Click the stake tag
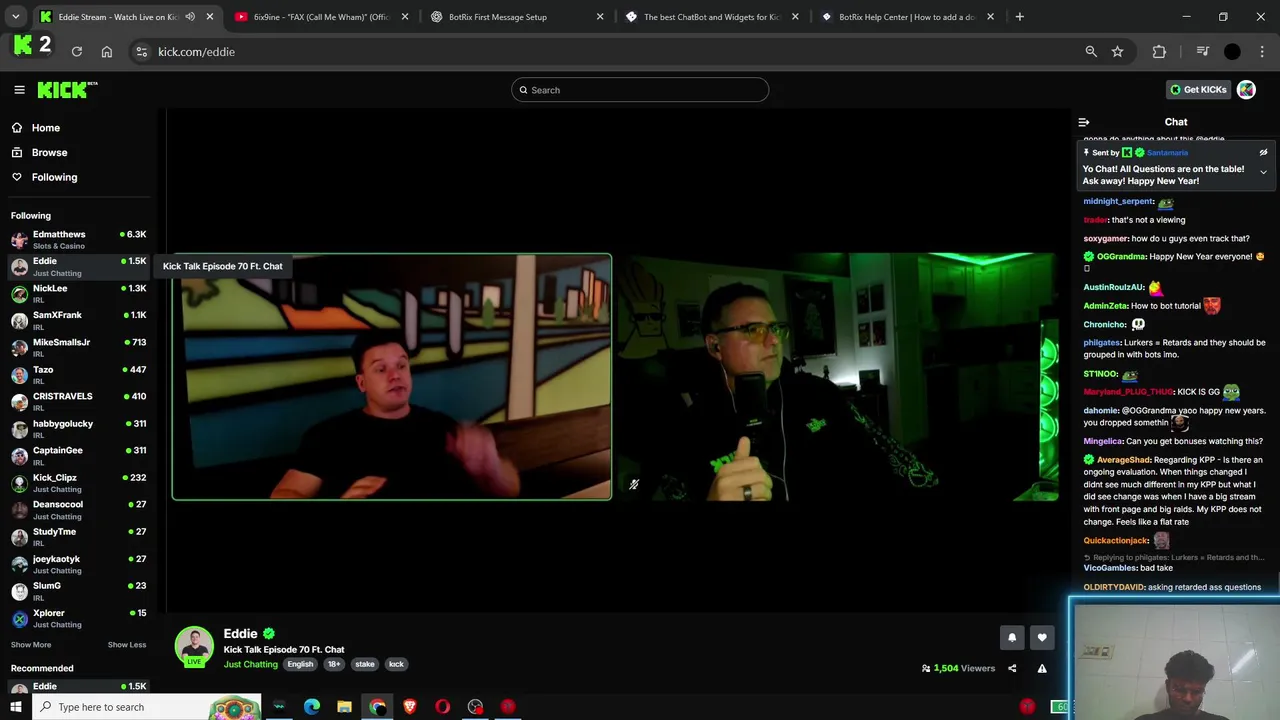This screenshot has width=1280, height=720. point(365,664)
